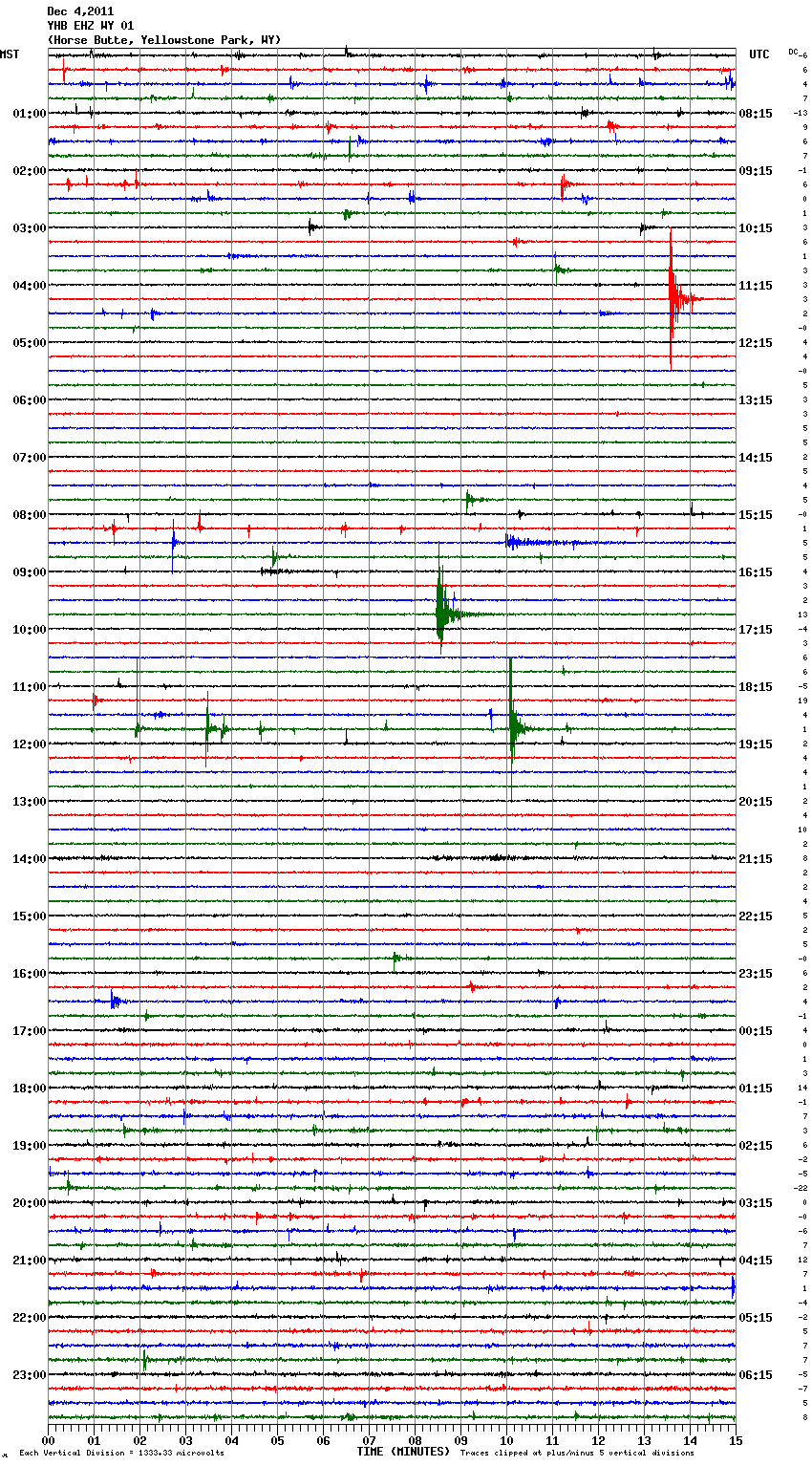The image size is (812, 1466).
Task: Click the '13' minute tick on bottom axis
Action: pos(644,1440)
